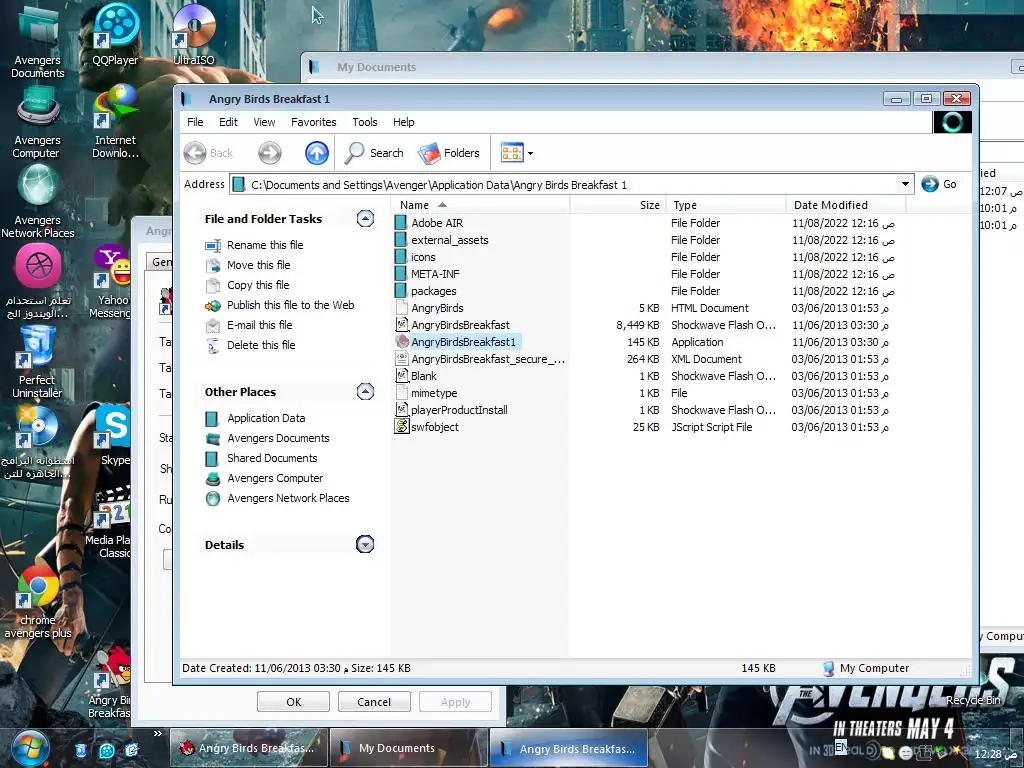The height and width of the screenshot is (768, 1024).
Task: Click E-mail this file
Action: (x=259, y=325)
